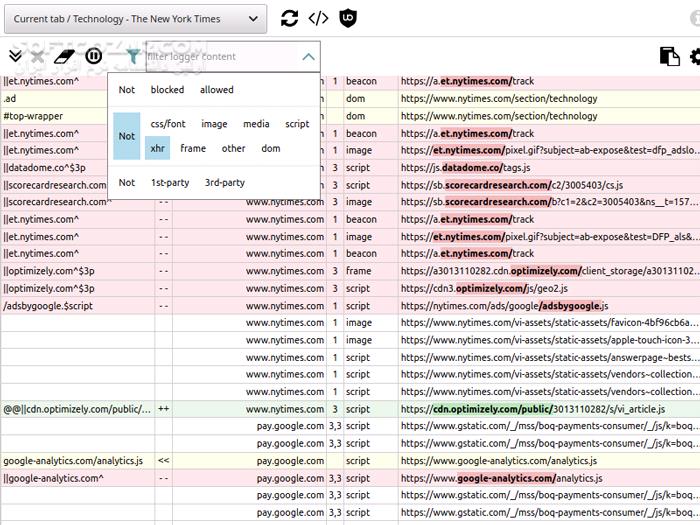Open the scorecardresearch b?c1=2 image URL
This screenshot has height=525, width=700.
(550, 202)
